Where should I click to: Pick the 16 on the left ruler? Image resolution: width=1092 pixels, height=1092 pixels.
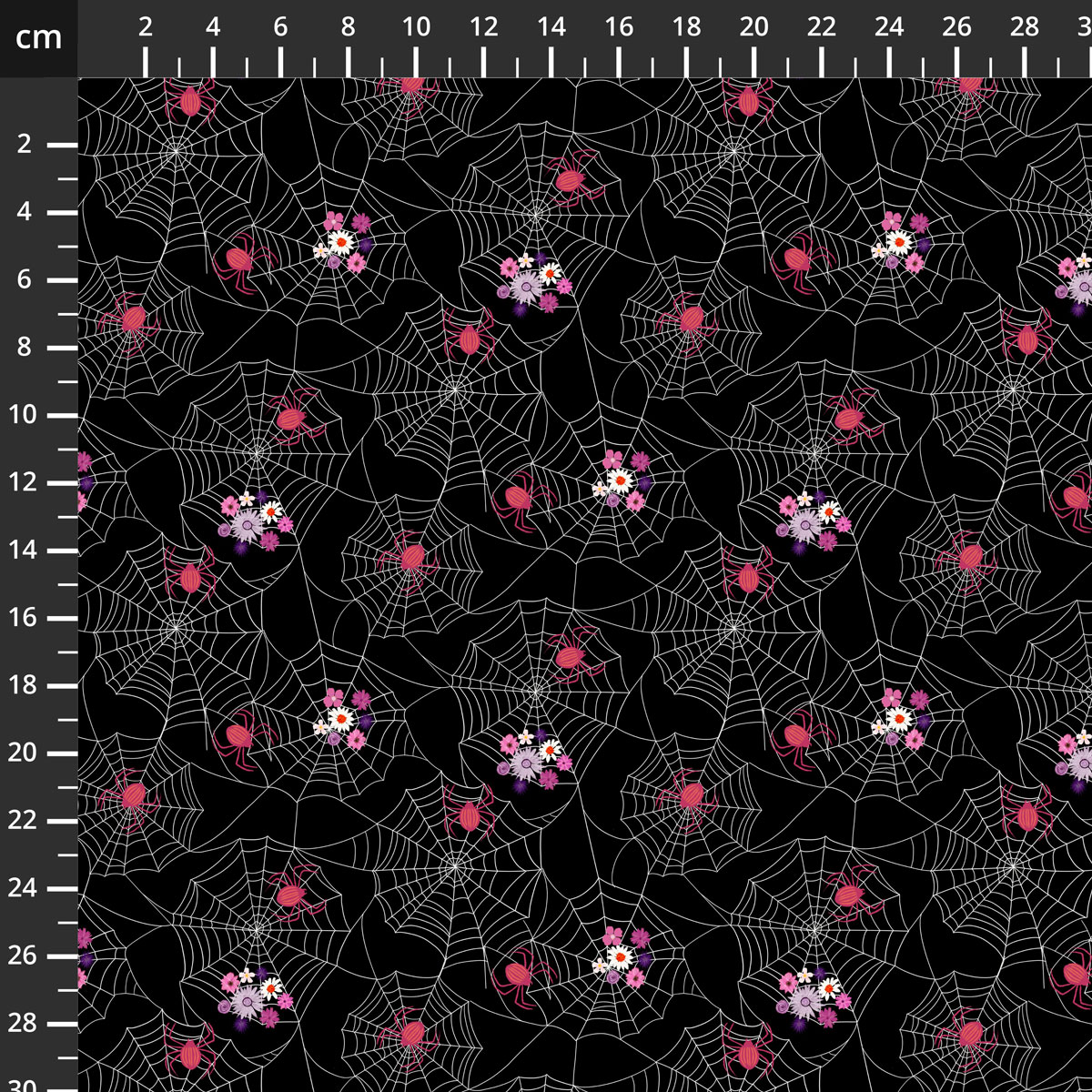click(24, 618)
